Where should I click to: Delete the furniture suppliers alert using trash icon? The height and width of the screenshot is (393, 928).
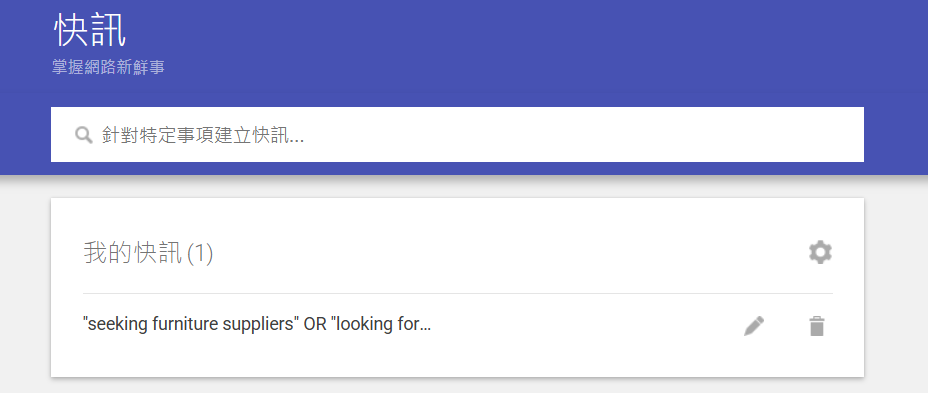pyautogui.click(x=817, y=326)
